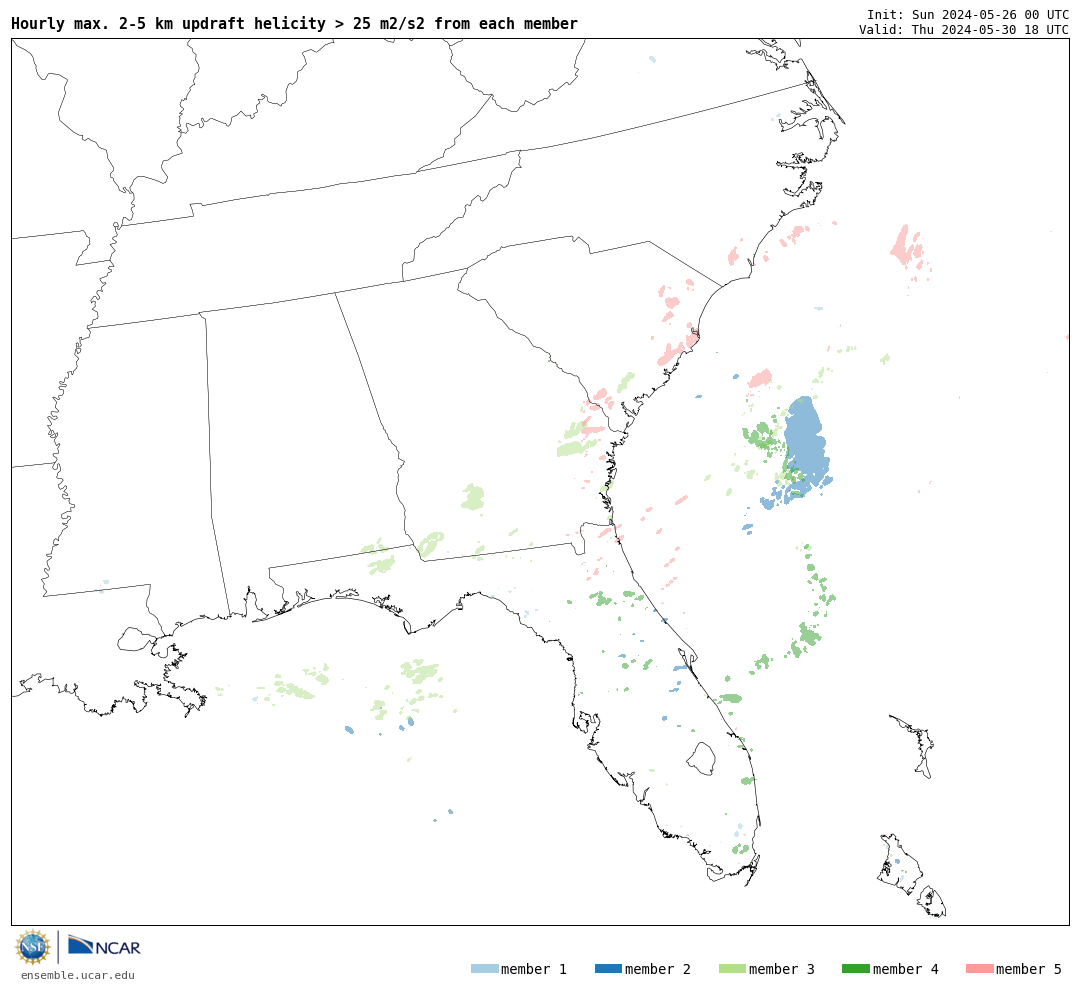Select the 'member 3' legend label

coord(782,969)
